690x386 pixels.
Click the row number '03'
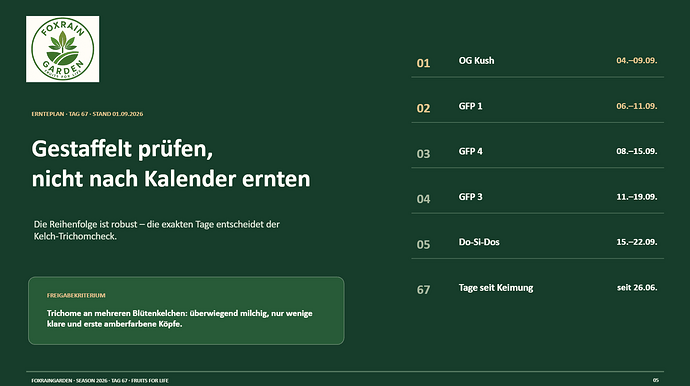click(x=423, y=154)
